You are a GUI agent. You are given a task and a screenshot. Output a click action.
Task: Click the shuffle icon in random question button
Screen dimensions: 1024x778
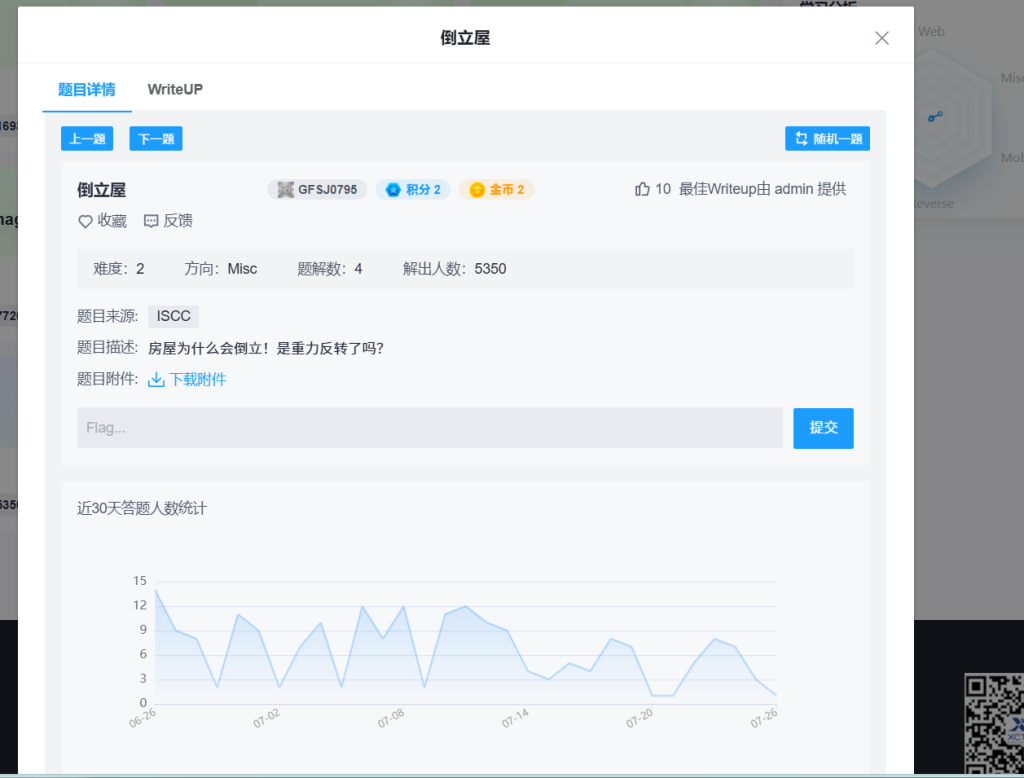[x=801, y=139]
